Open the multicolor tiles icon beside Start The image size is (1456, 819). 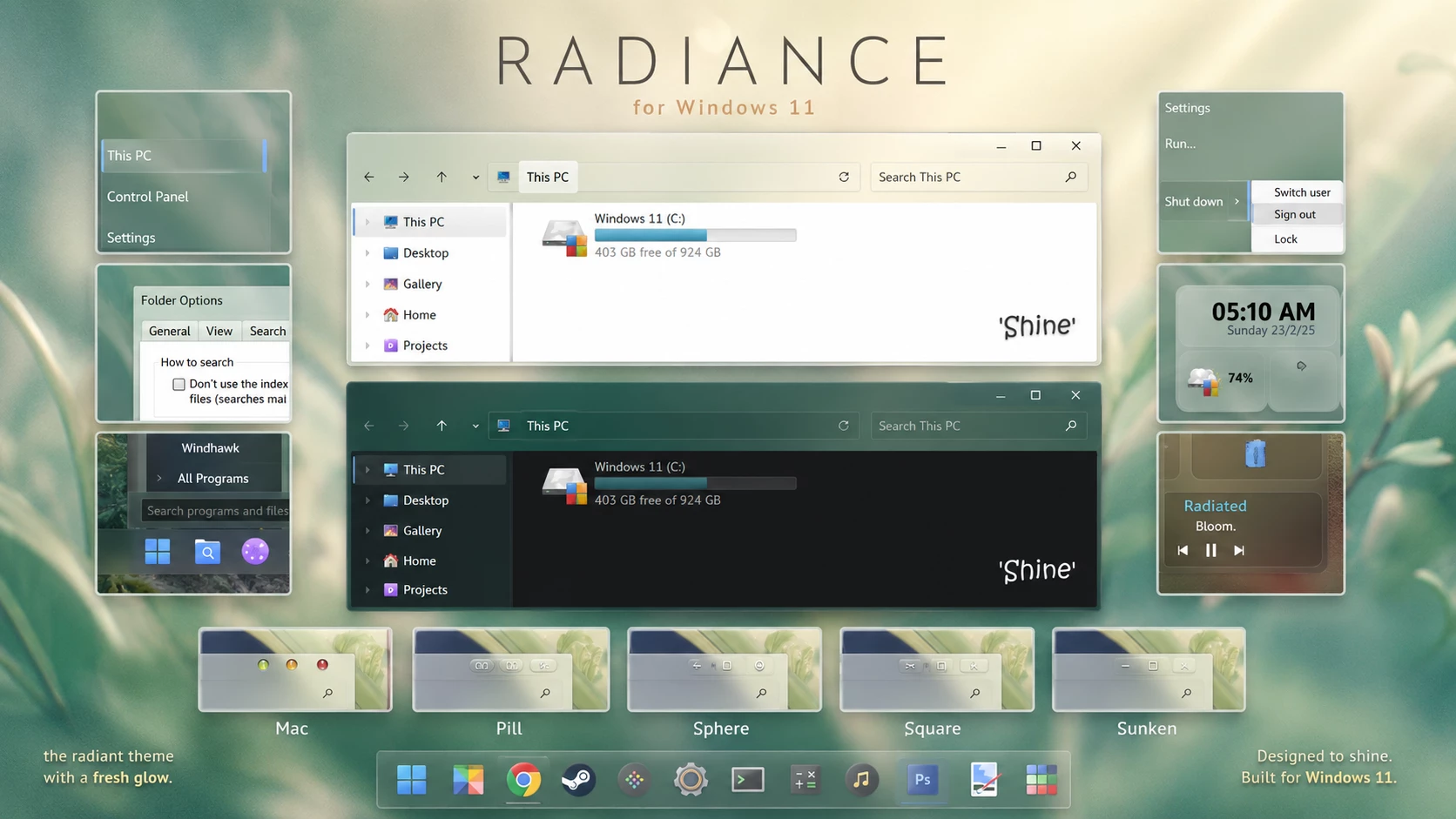[468, 780]
